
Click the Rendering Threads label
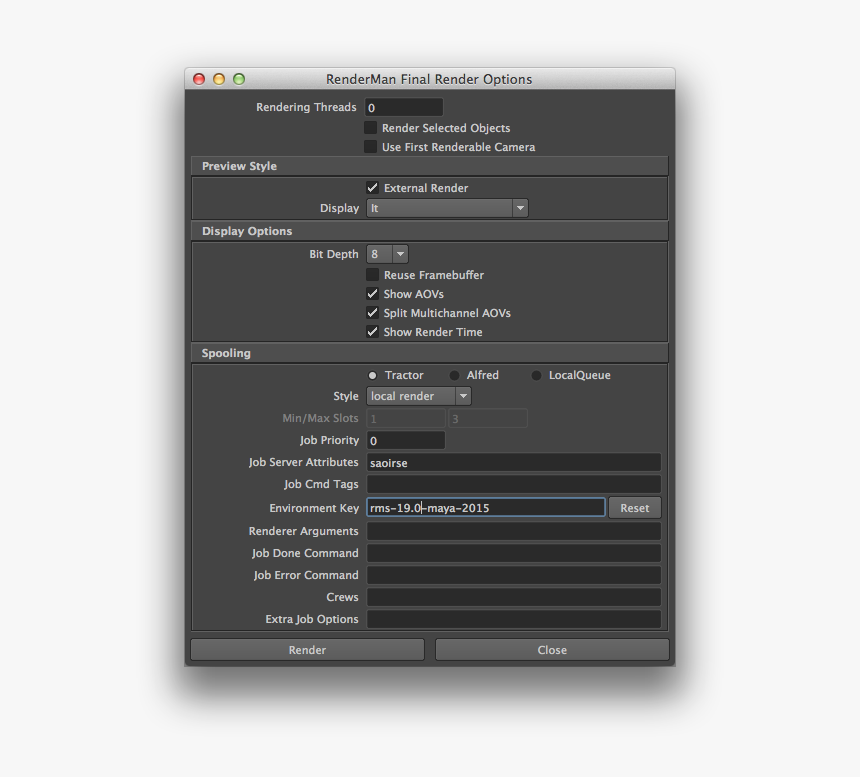click(306, 107)
